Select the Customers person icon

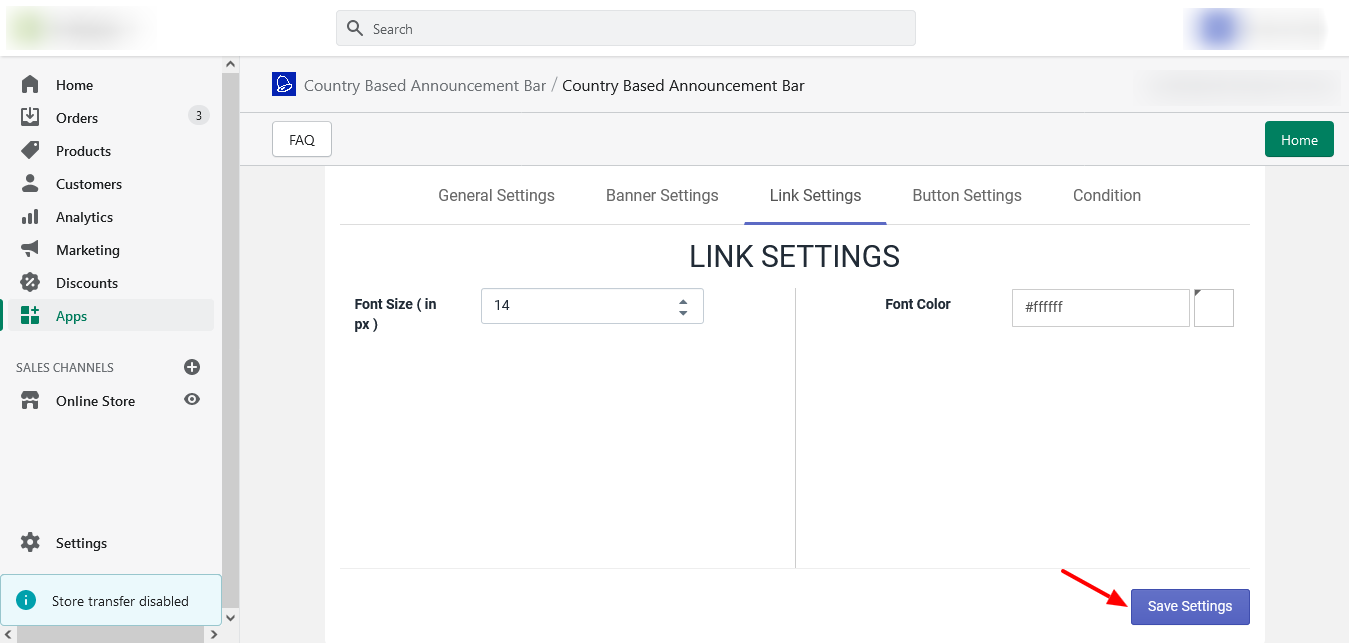click(30, 184)
